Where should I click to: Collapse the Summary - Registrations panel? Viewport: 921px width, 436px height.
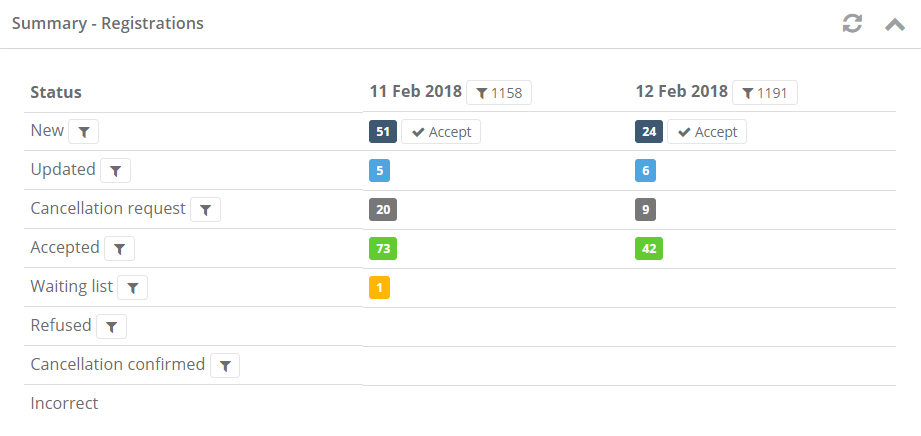pos(895,23)
